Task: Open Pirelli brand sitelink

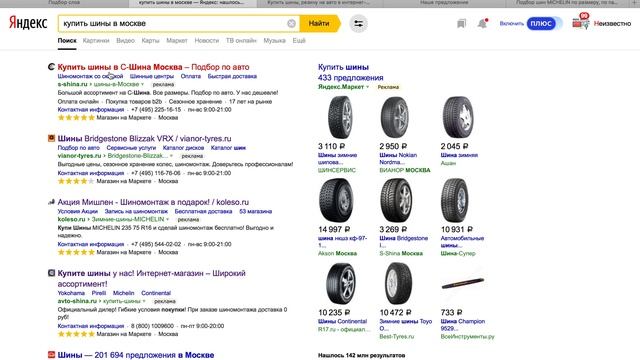Action: pos(99,293)
